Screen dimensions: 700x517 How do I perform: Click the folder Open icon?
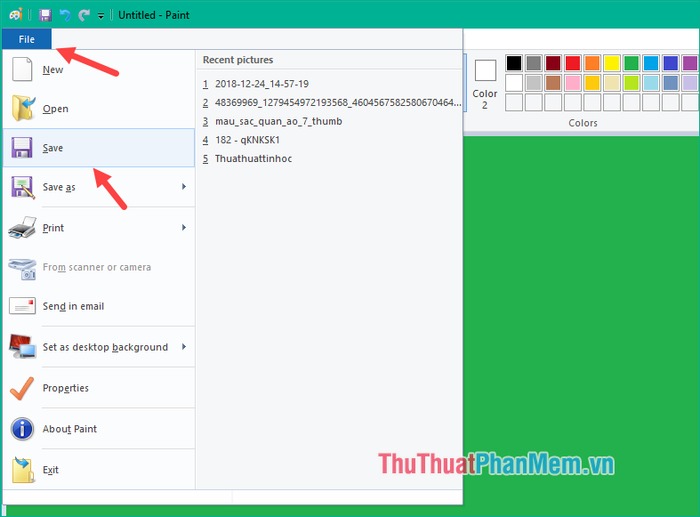point(22,108)
